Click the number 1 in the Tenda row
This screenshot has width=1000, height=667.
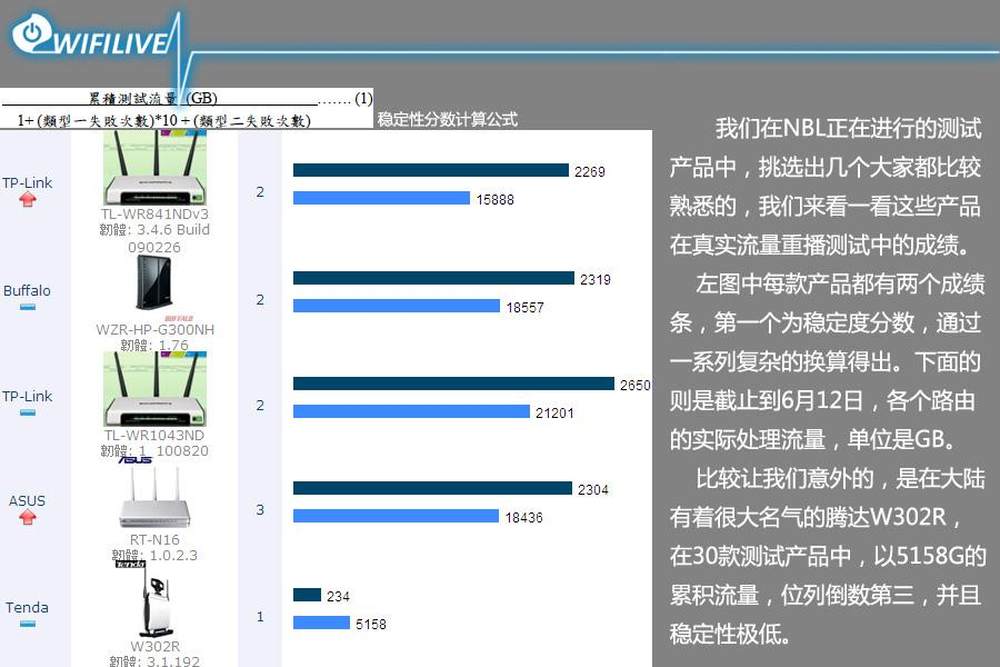tap(260, 617)
